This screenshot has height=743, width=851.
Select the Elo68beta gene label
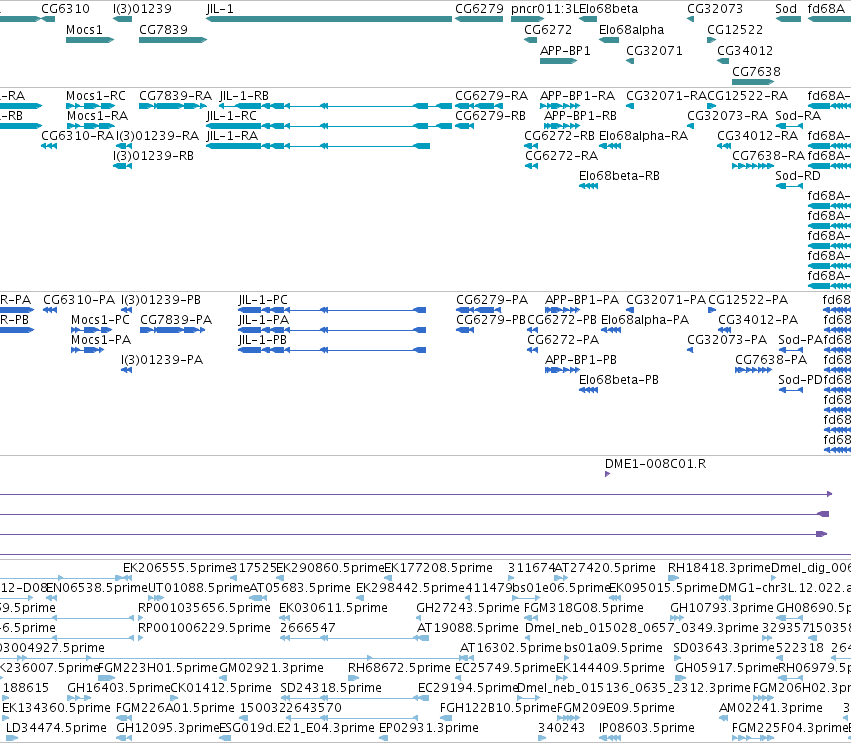point(608,9)
